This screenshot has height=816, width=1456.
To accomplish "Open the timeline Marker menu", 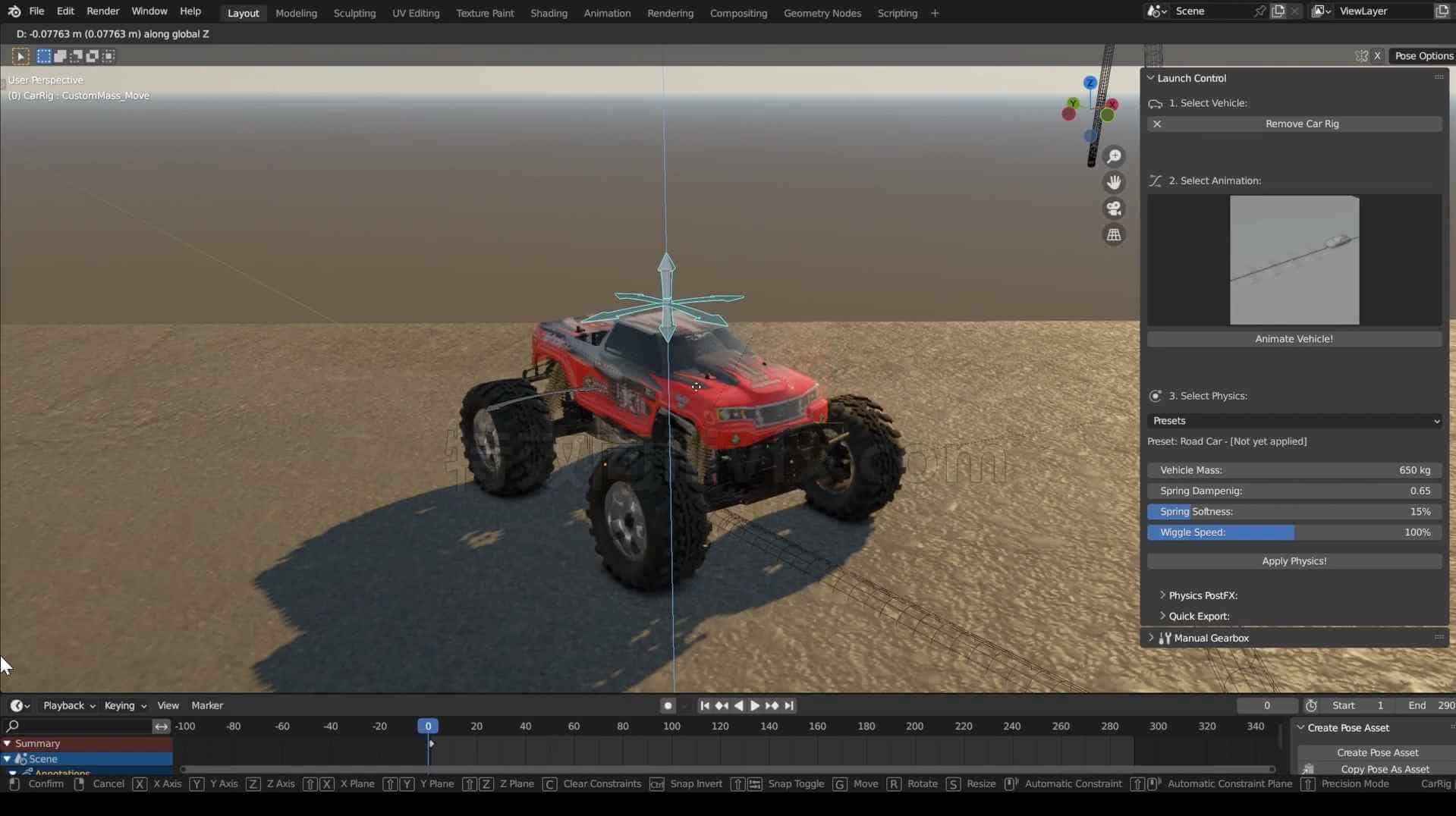I will tap(207, 706).
